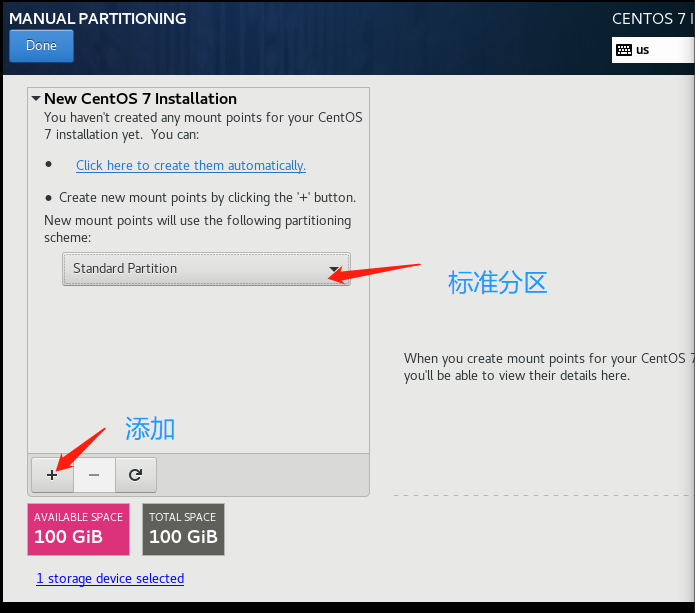
Task: Click the text 'New CentOS 7 Installation'
Action: point(140,99)
